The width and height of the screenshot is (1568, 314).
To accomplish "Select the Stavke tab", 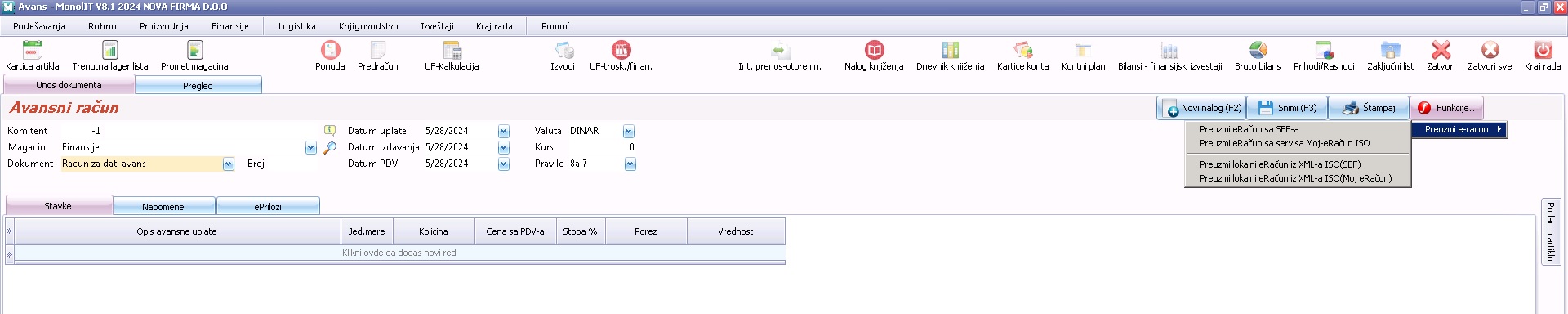I will 58,206.
